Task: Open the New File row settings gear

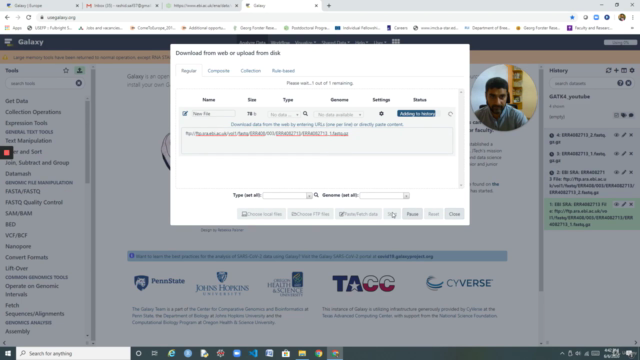Action: point(381,114)
